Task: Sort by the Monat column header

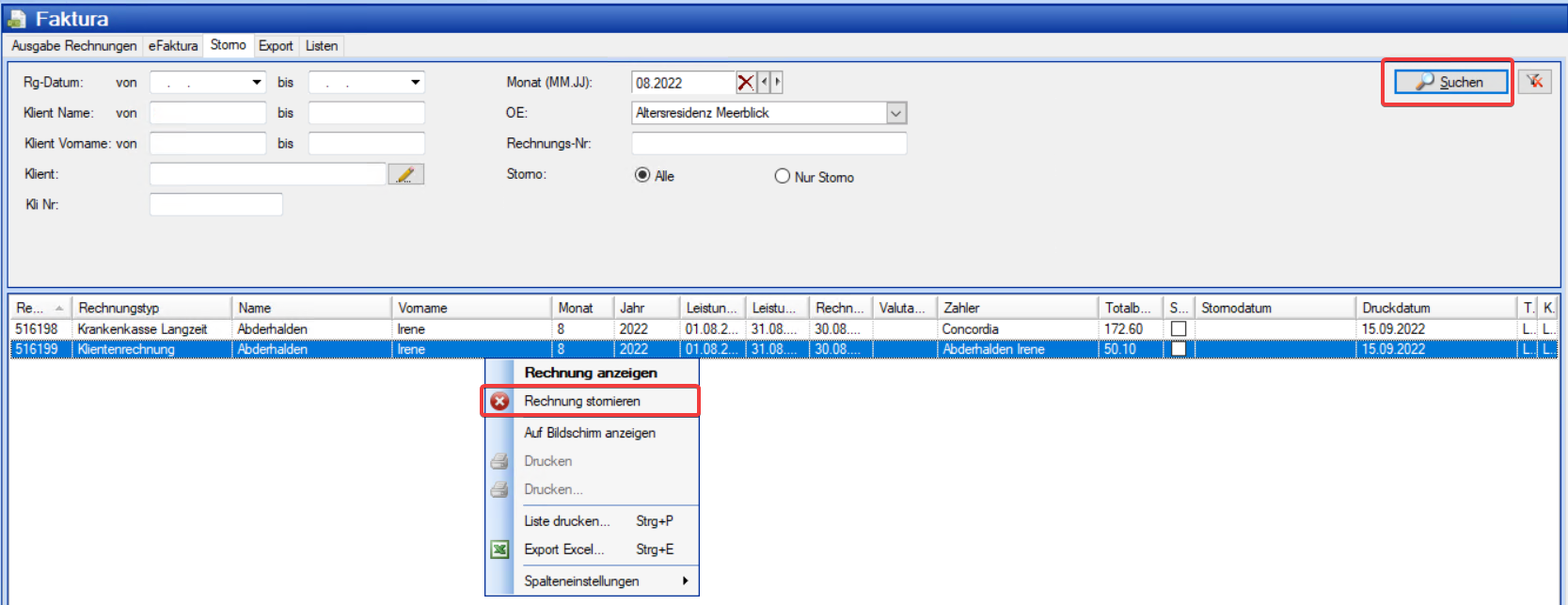Action: coord(582,308)
